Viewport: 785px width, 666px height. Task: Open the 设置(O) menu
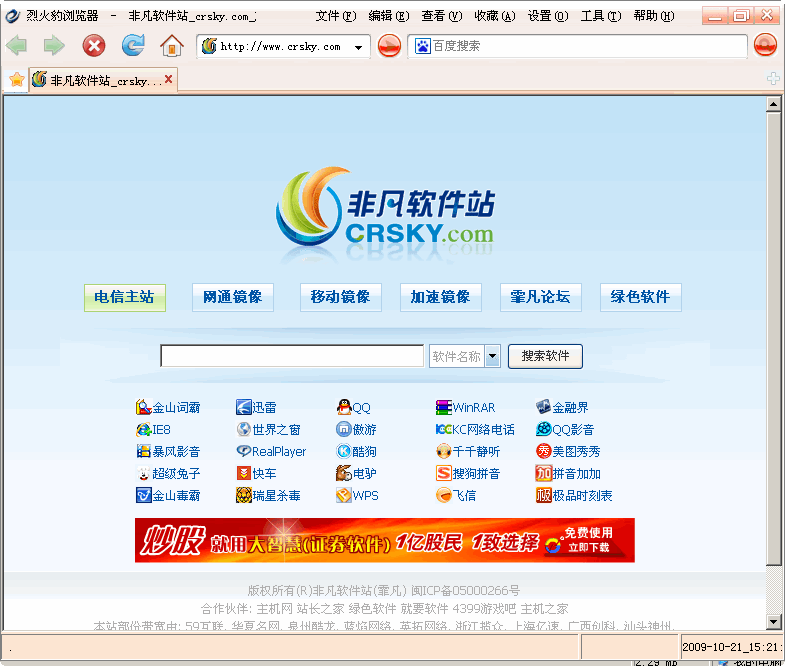pyautogui.click(x=548, y=16)
